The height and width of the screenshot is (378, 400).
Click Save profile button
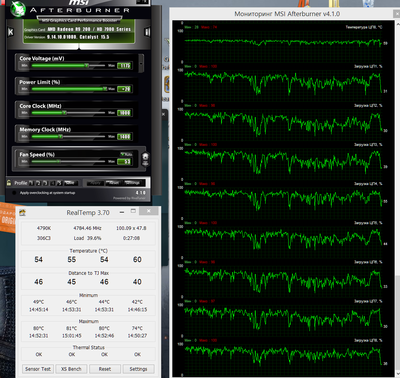(70, 183)
